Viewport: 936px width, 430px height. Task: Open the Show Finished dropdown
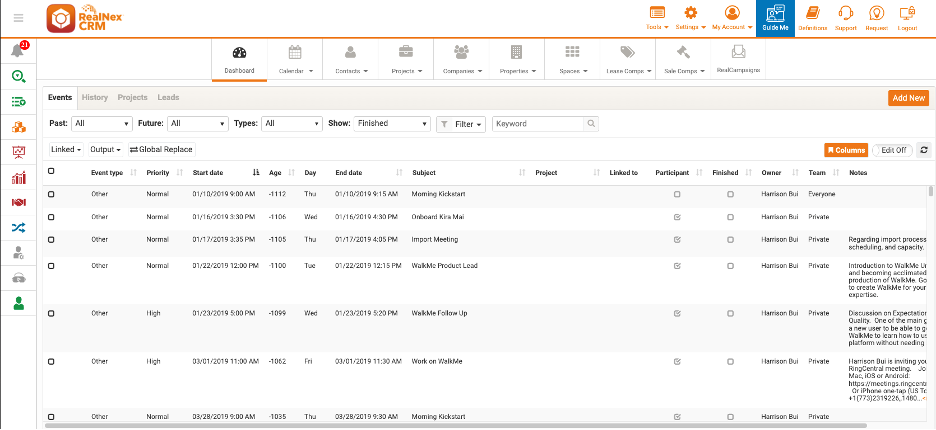pyautogui.click(x=392, y=124)
